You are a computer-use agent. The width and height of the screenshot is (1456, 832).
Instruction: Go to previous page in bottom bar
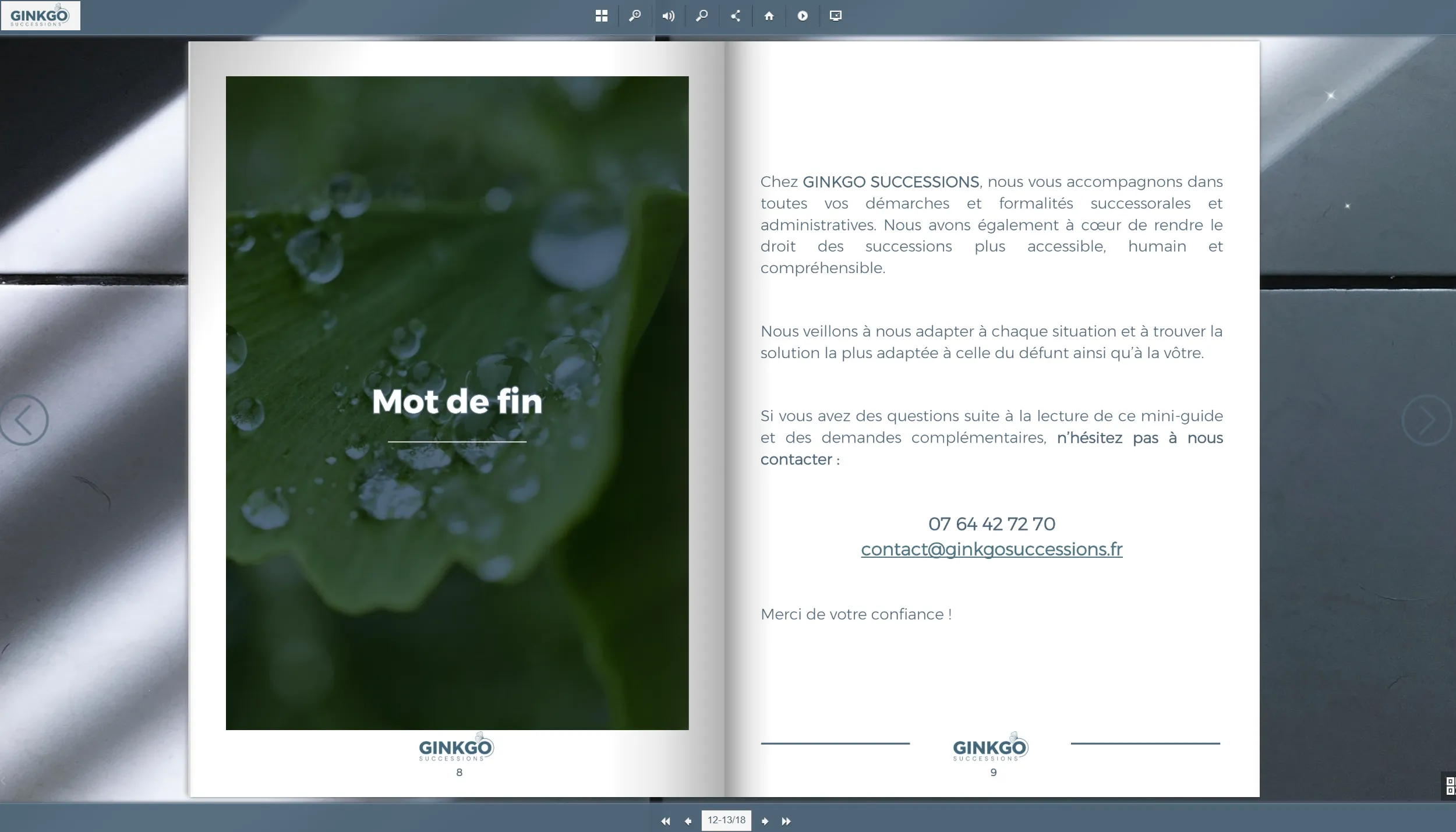(688, 821)
